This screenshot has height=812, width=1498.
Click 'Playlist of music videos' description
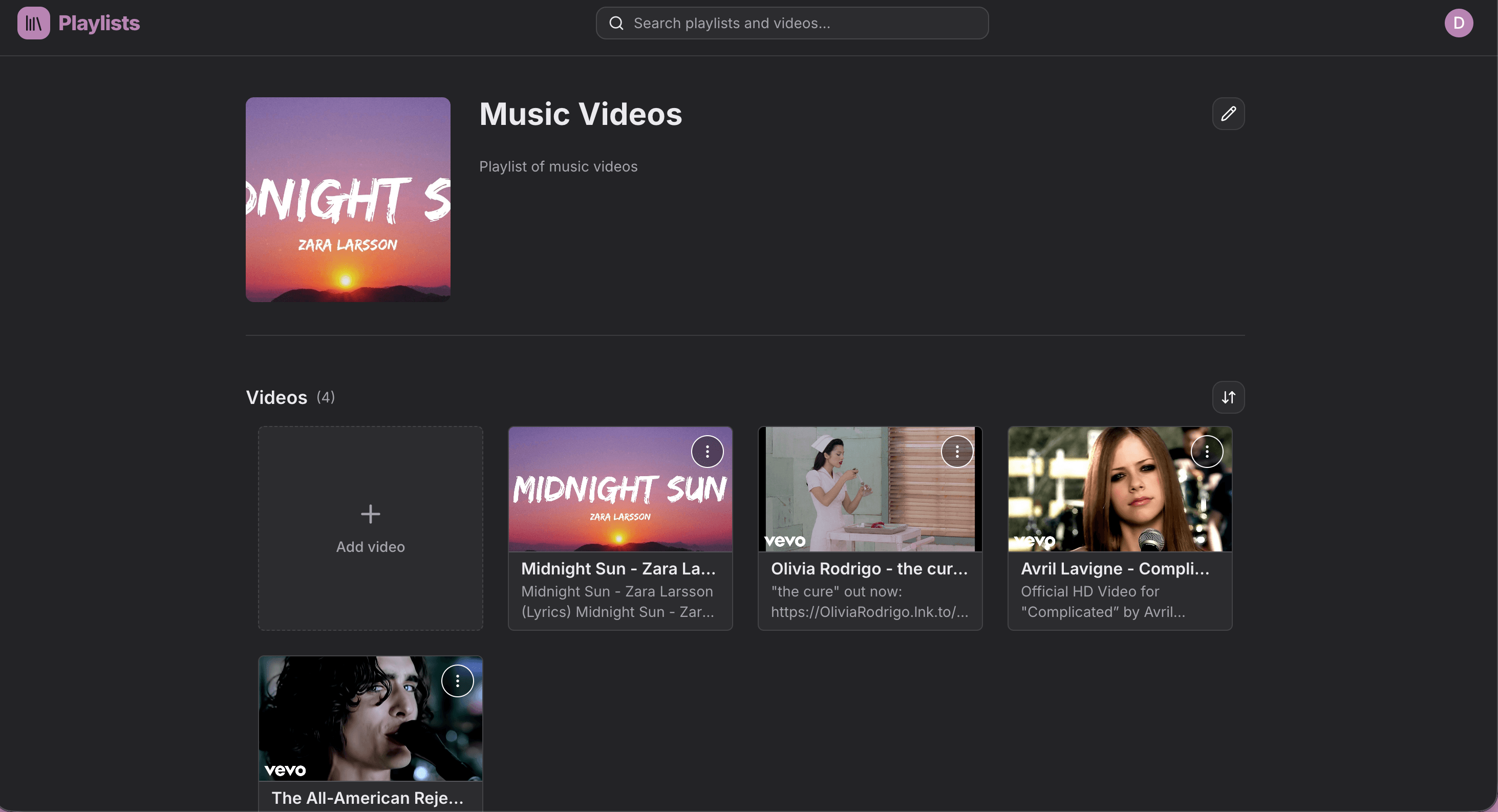[x=558, y=167]
